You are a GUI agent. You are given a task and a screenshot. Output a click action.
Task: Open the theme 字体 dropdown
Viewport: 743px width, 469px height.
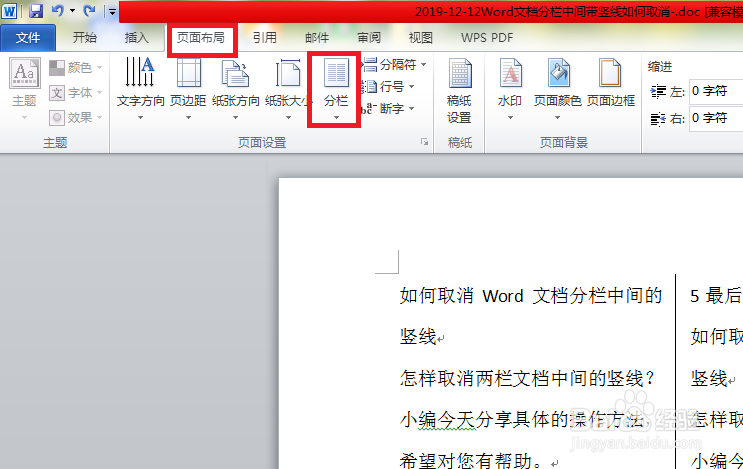pos(76,92)
